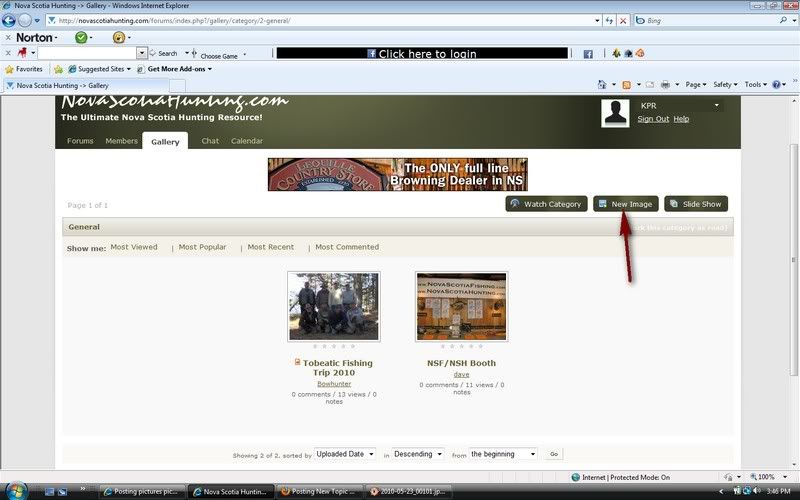Select Nova Scotia Hunting Gallery browser tab
The height and width of the screenshot is (500, 800).
click(x=86, y=86)
